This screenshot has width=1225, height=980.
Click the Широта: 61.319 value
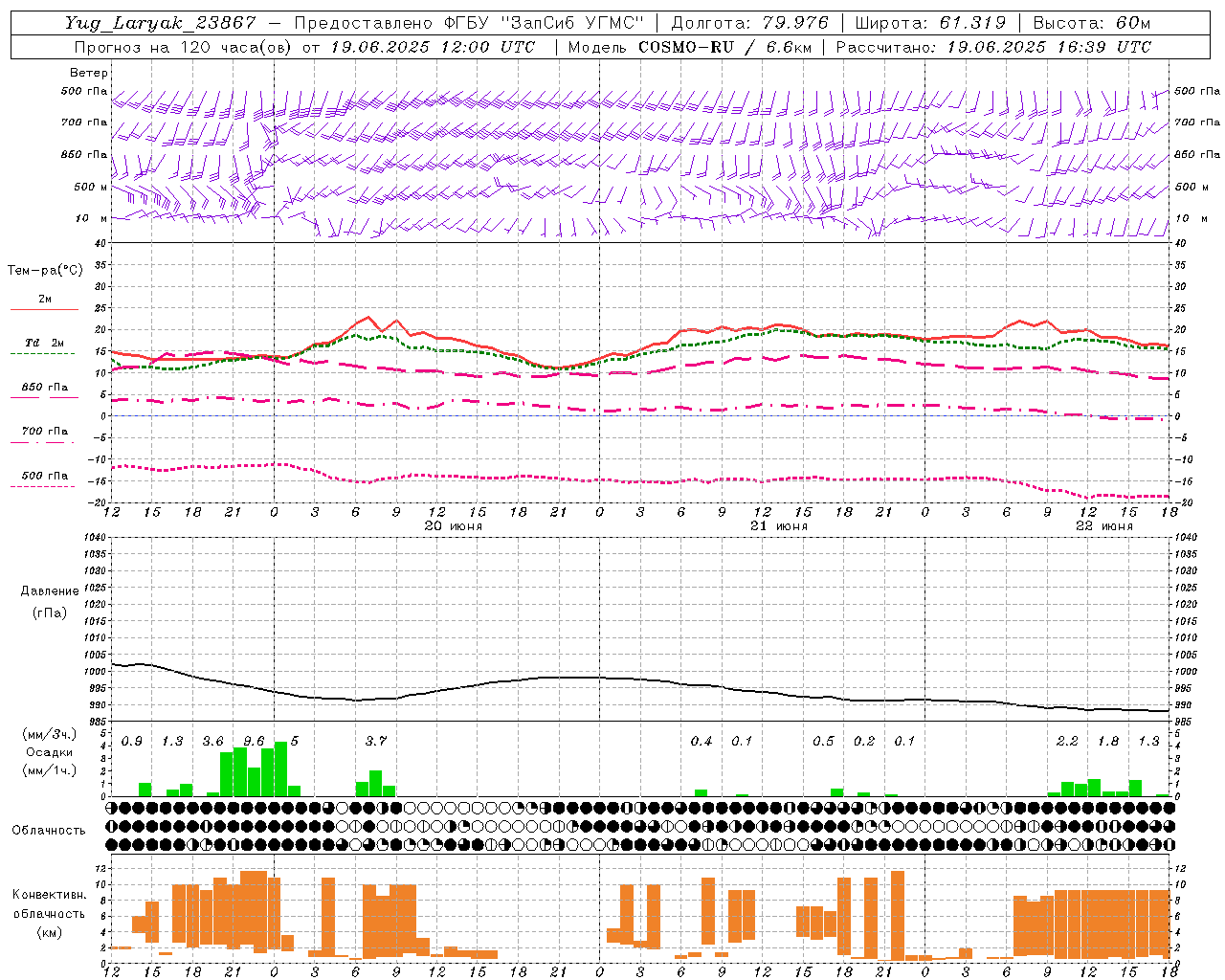930,23
